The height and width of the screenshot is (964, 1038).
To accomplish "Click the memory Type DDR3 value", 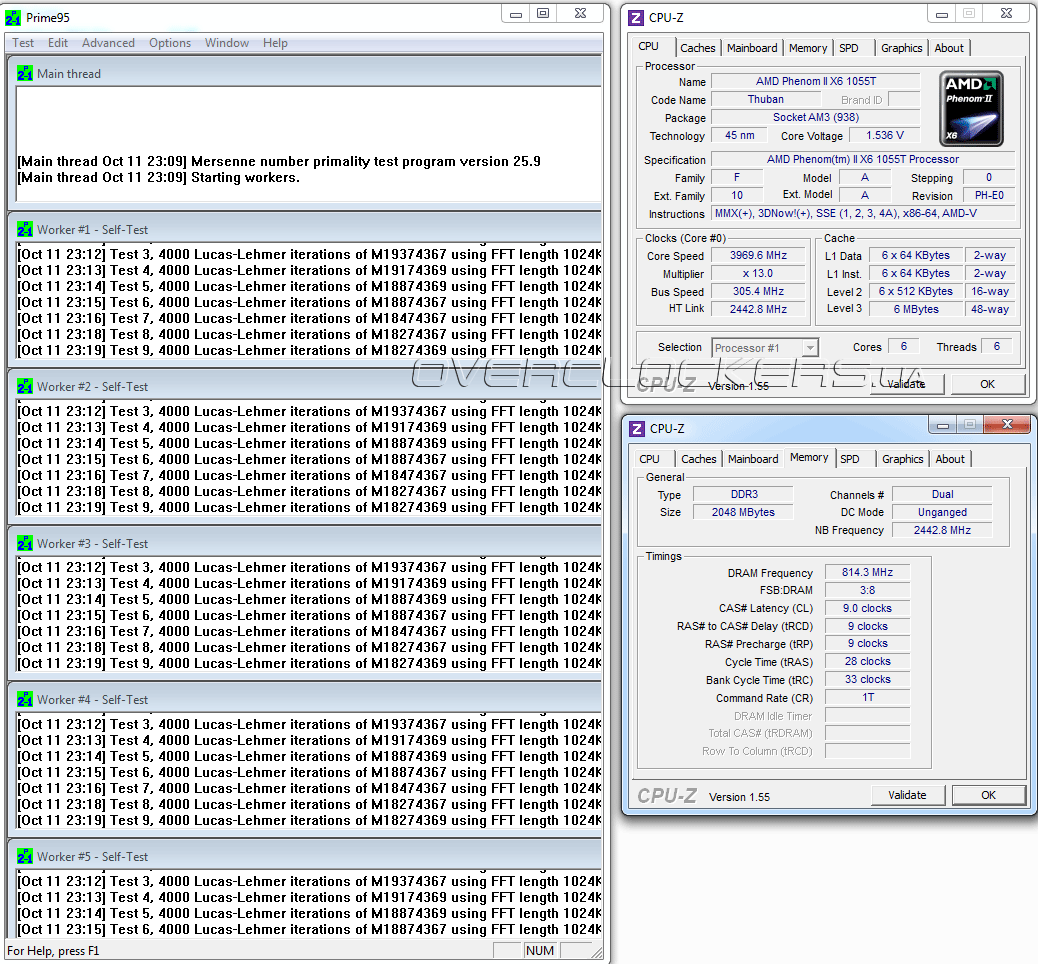I will [743, 495].
